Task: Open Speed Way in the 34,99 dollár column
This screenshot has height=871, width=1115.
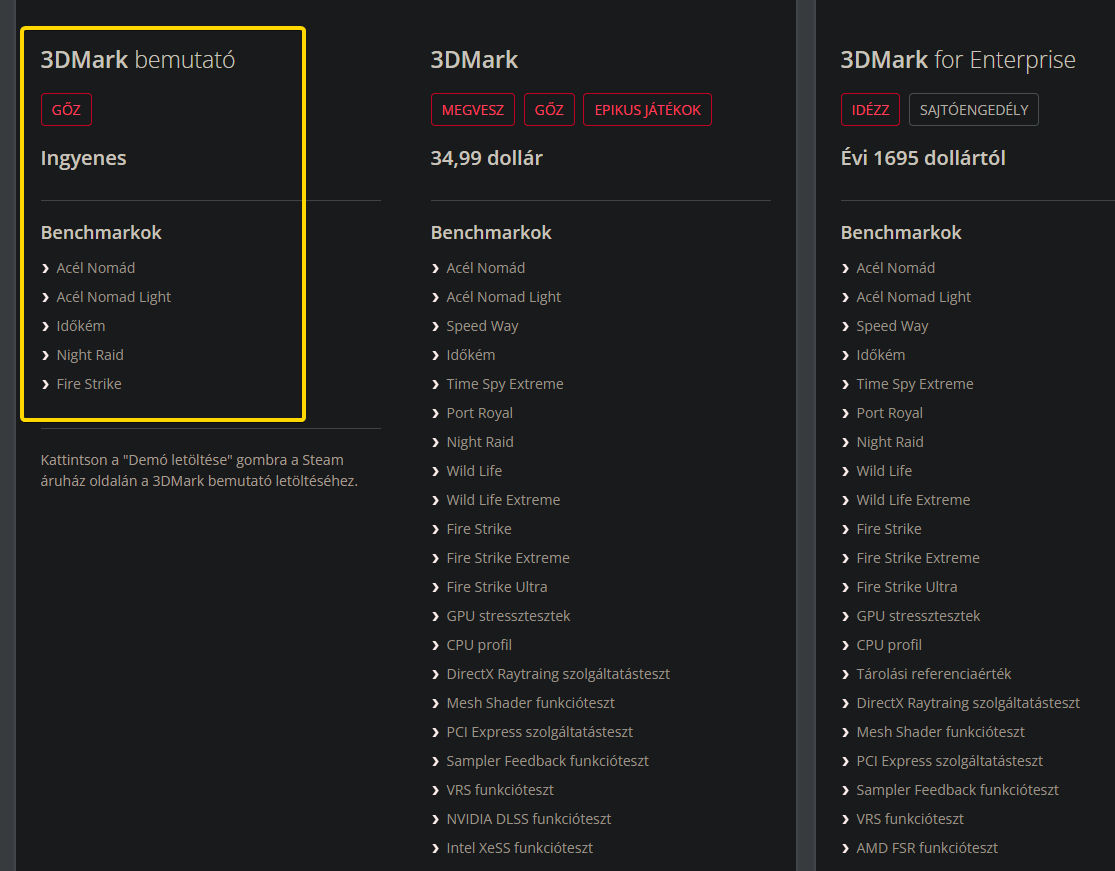Action: point(482,326)
